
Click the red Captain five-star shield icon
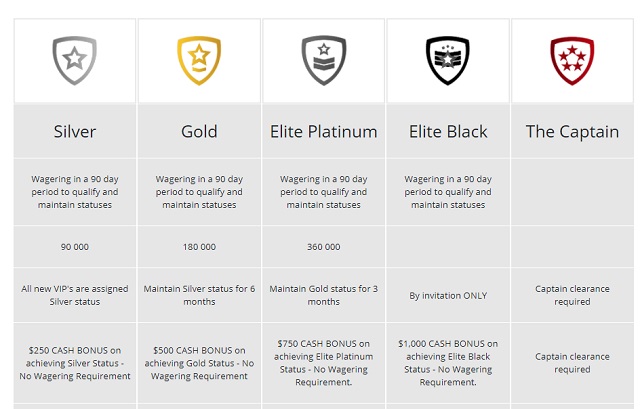click(x=572, y=60)
